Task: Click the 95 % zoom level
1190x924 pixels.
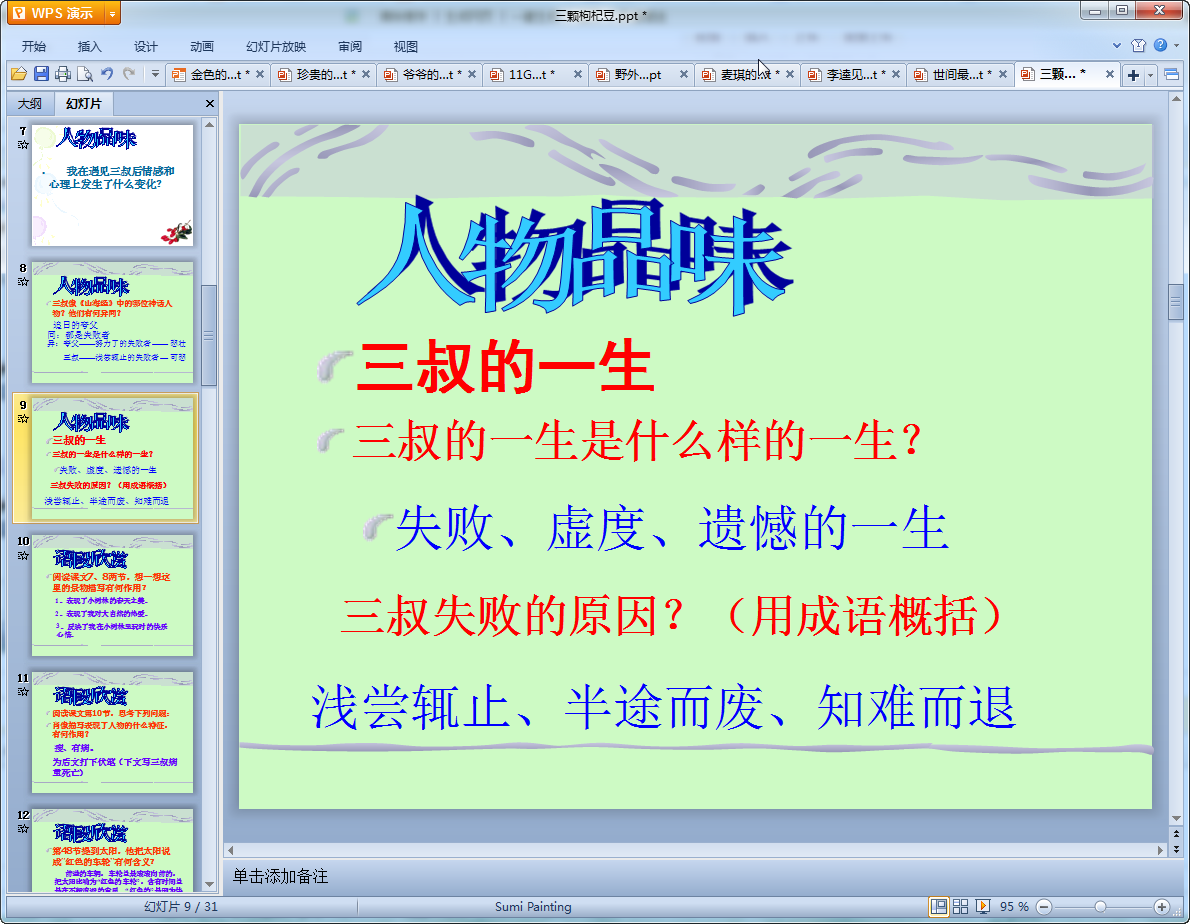Action: (x=1014, y=907)
